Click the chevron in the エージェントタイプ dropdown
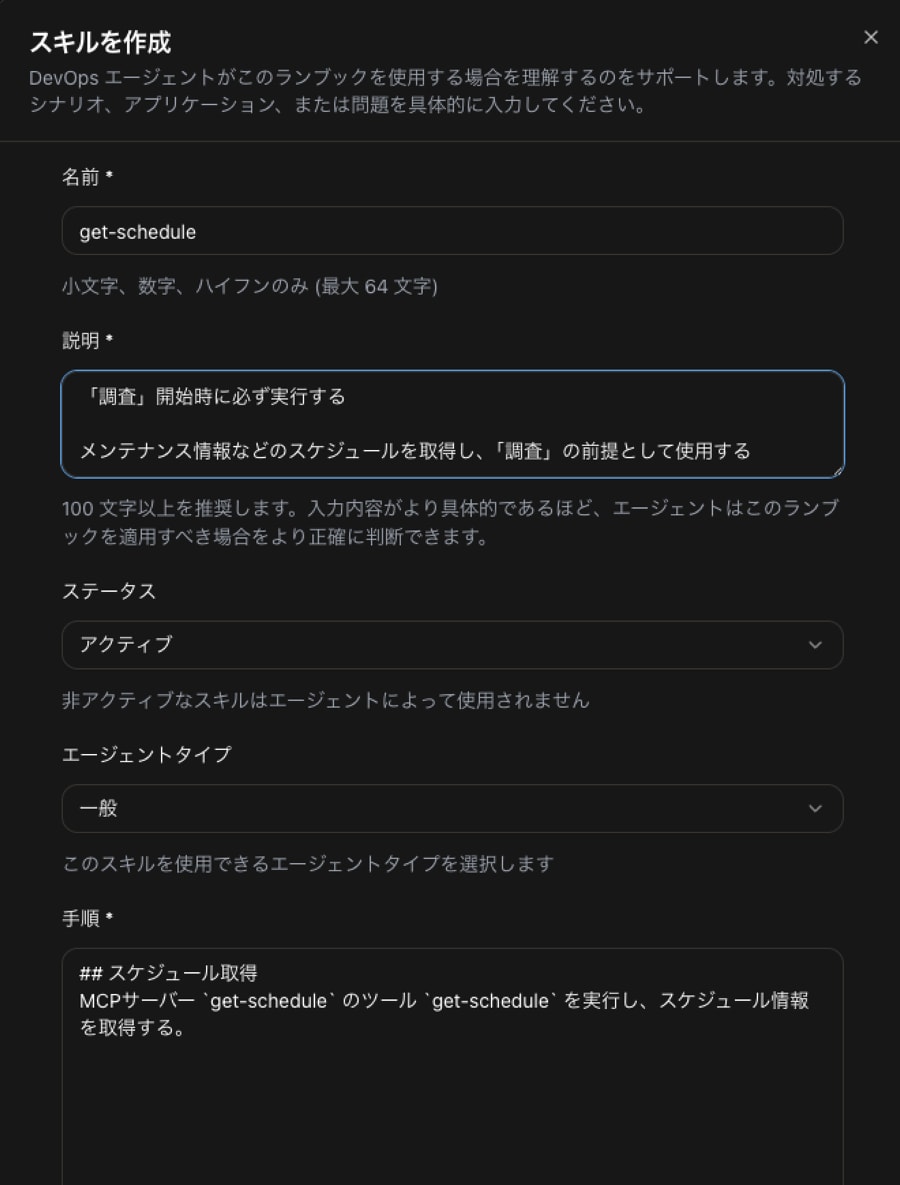900x1185 pixels. (x=815, y=808)
